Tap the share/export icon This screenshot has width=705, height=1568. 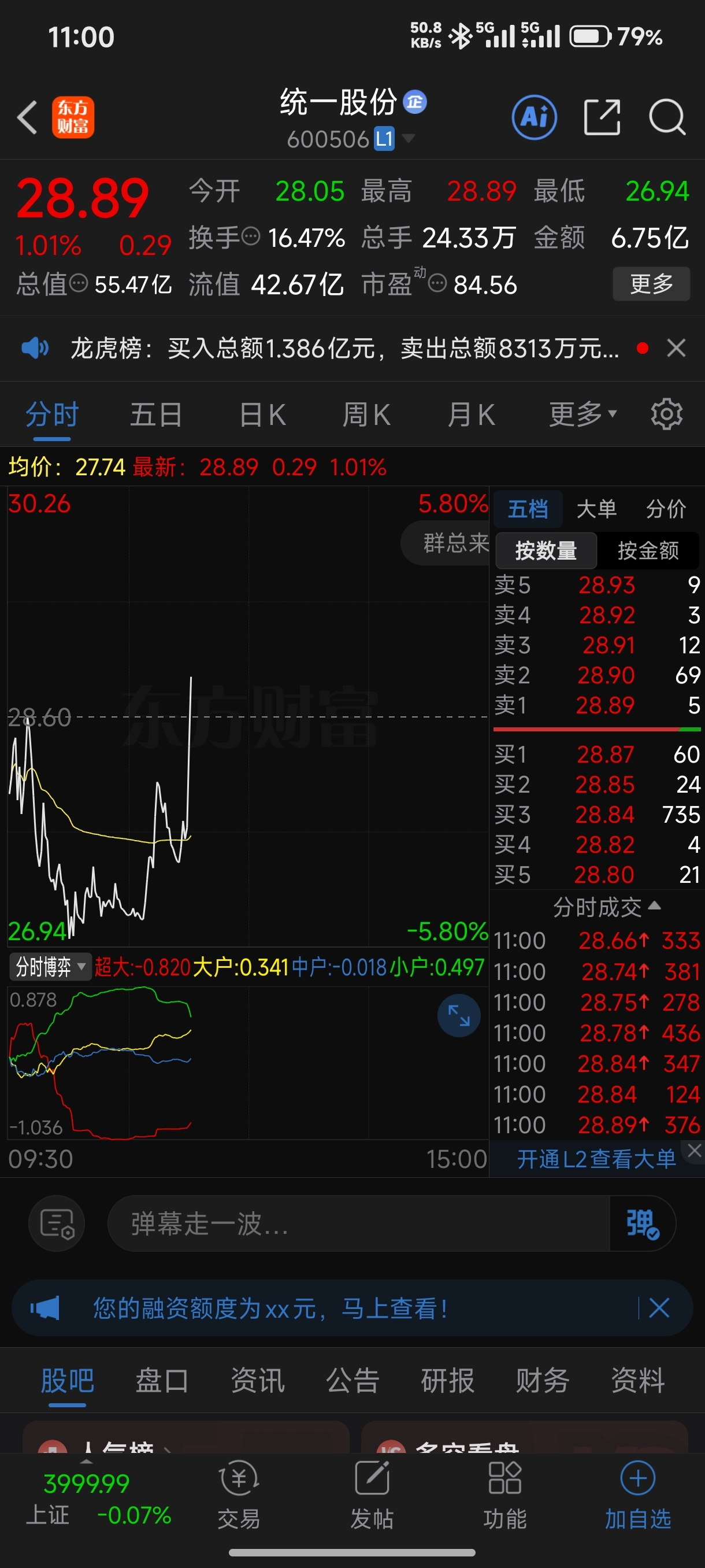[602, 117]
